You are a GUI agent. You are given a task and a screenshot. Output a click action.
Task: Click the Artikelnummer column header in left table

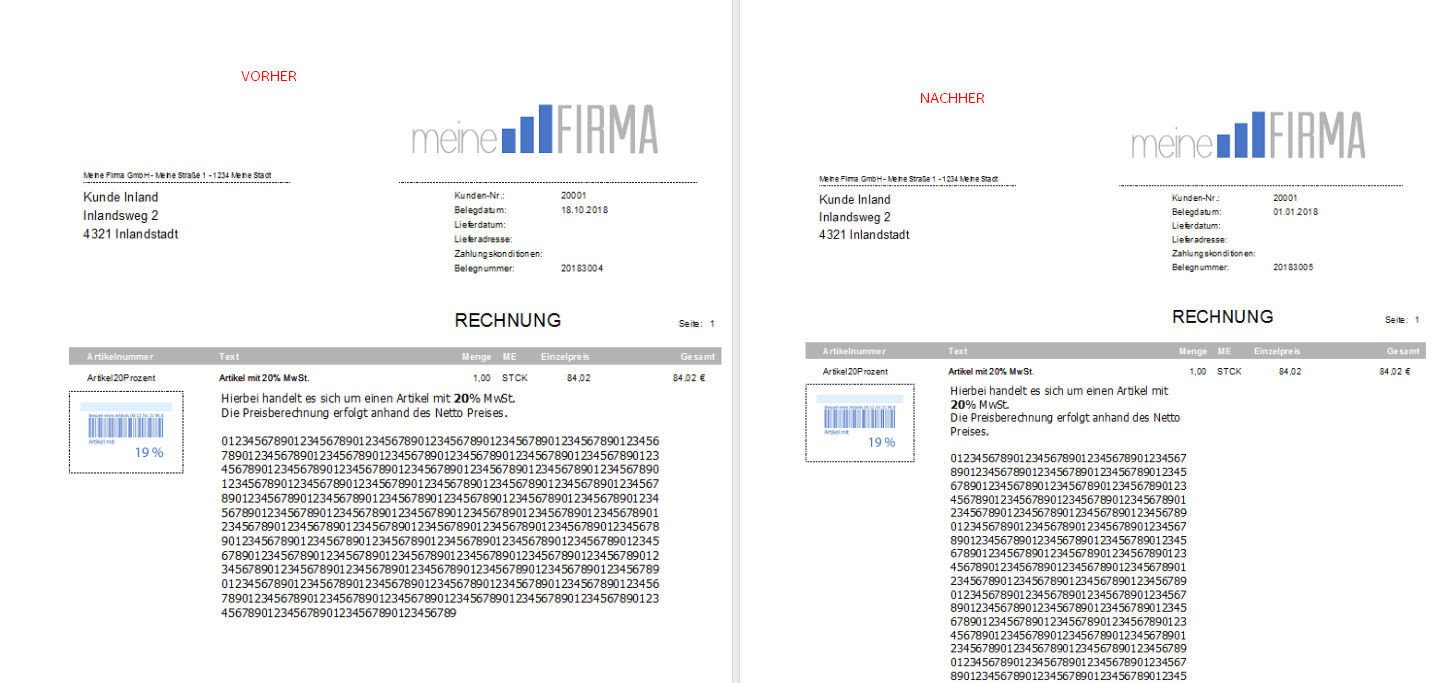[121, 356]
